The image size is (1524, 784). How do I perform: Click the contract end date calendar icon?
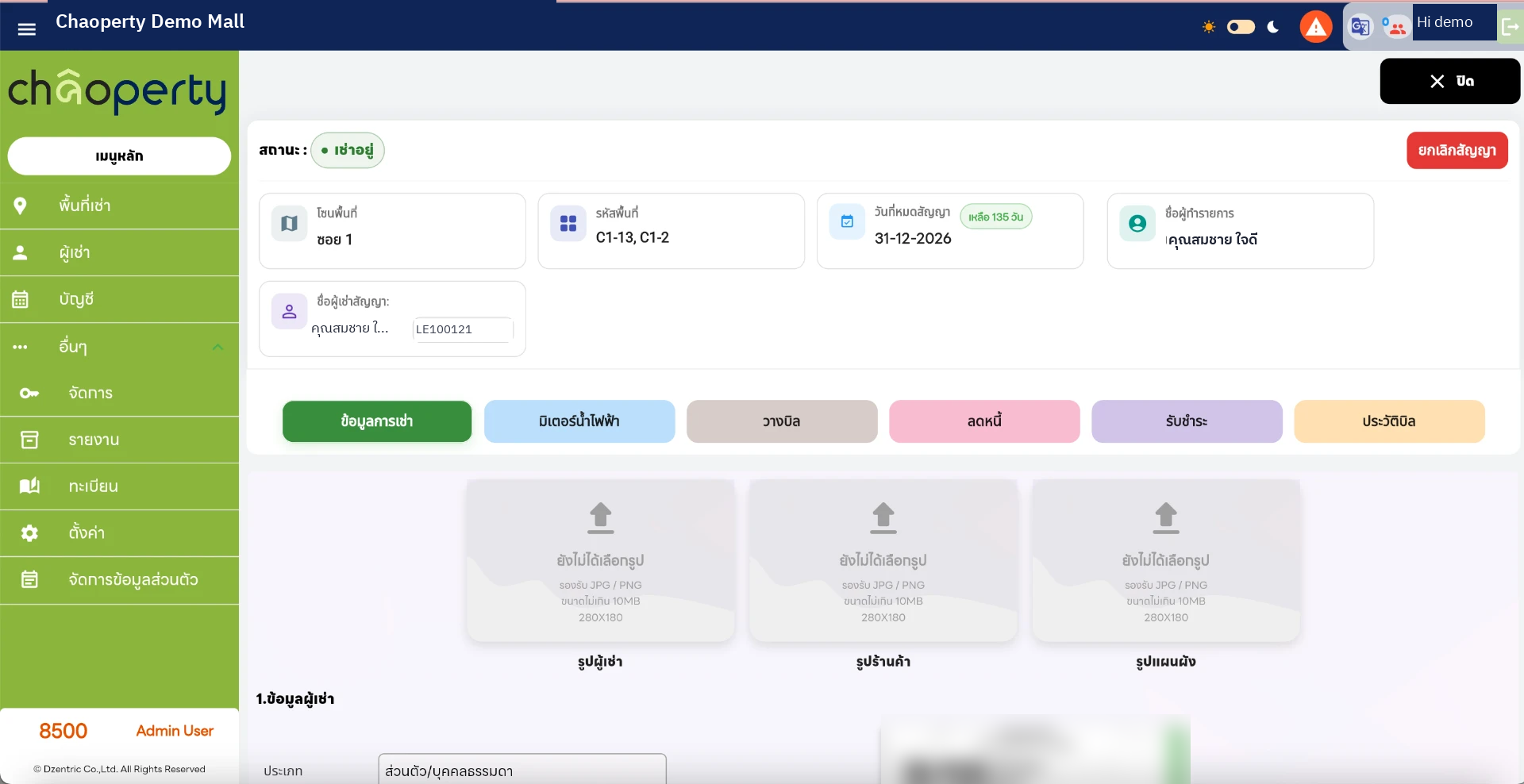847,222
